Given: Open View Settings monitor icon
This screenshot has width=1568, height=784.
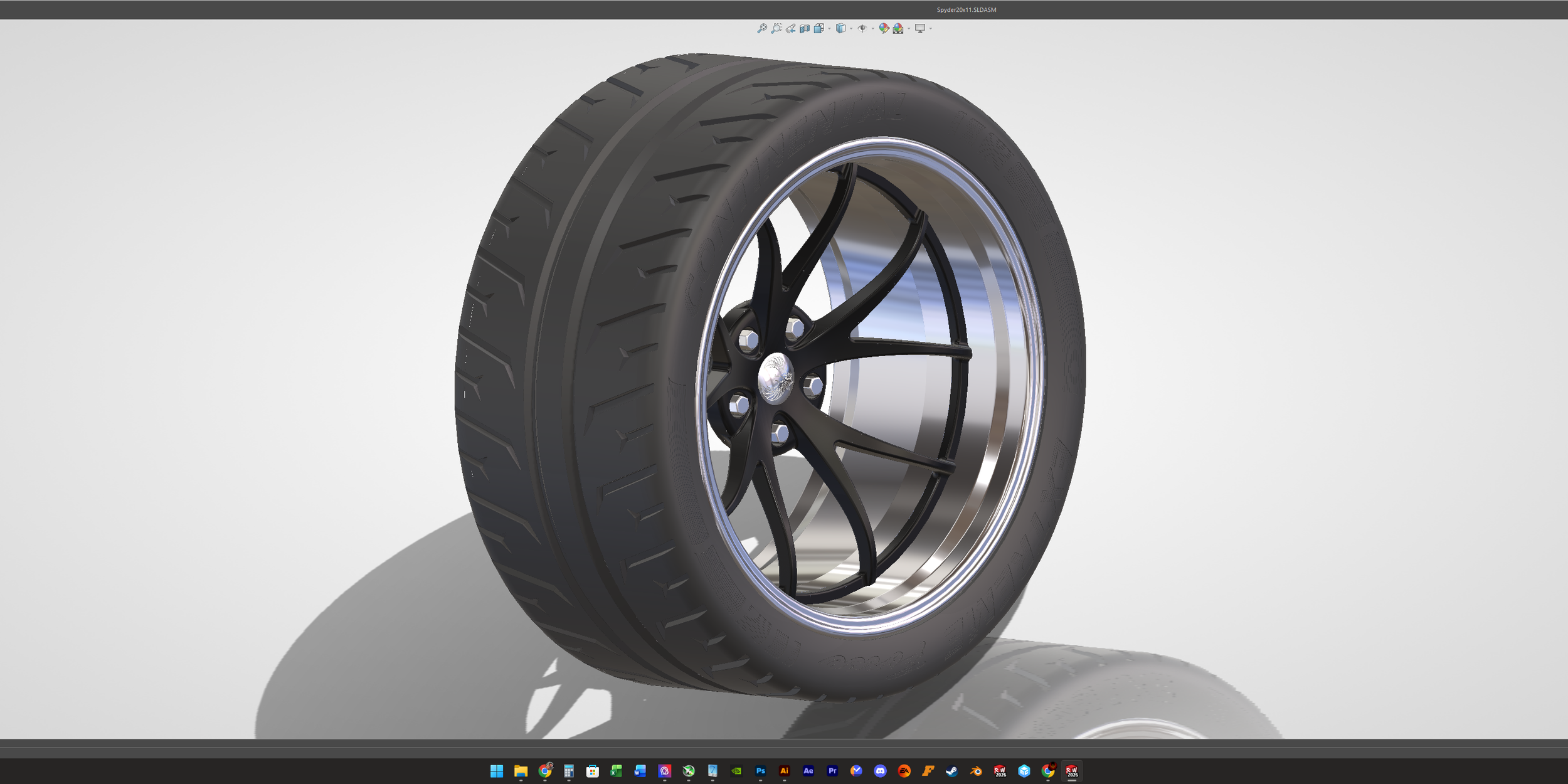Looking at the screenshot, I should pos(920,28).
